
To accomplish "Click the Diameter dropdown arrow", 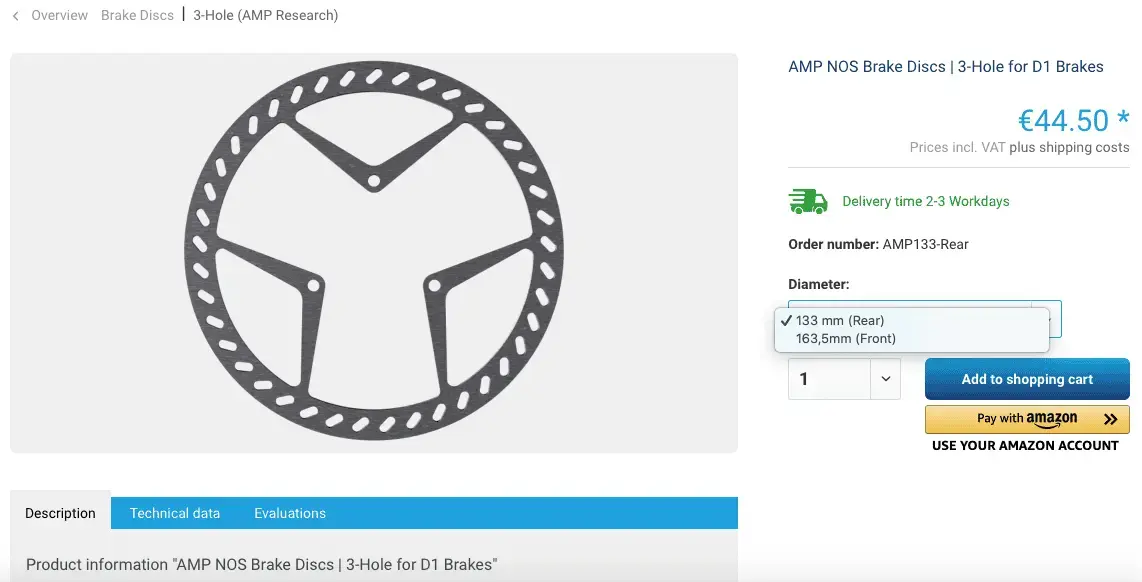I will 1047,319.
